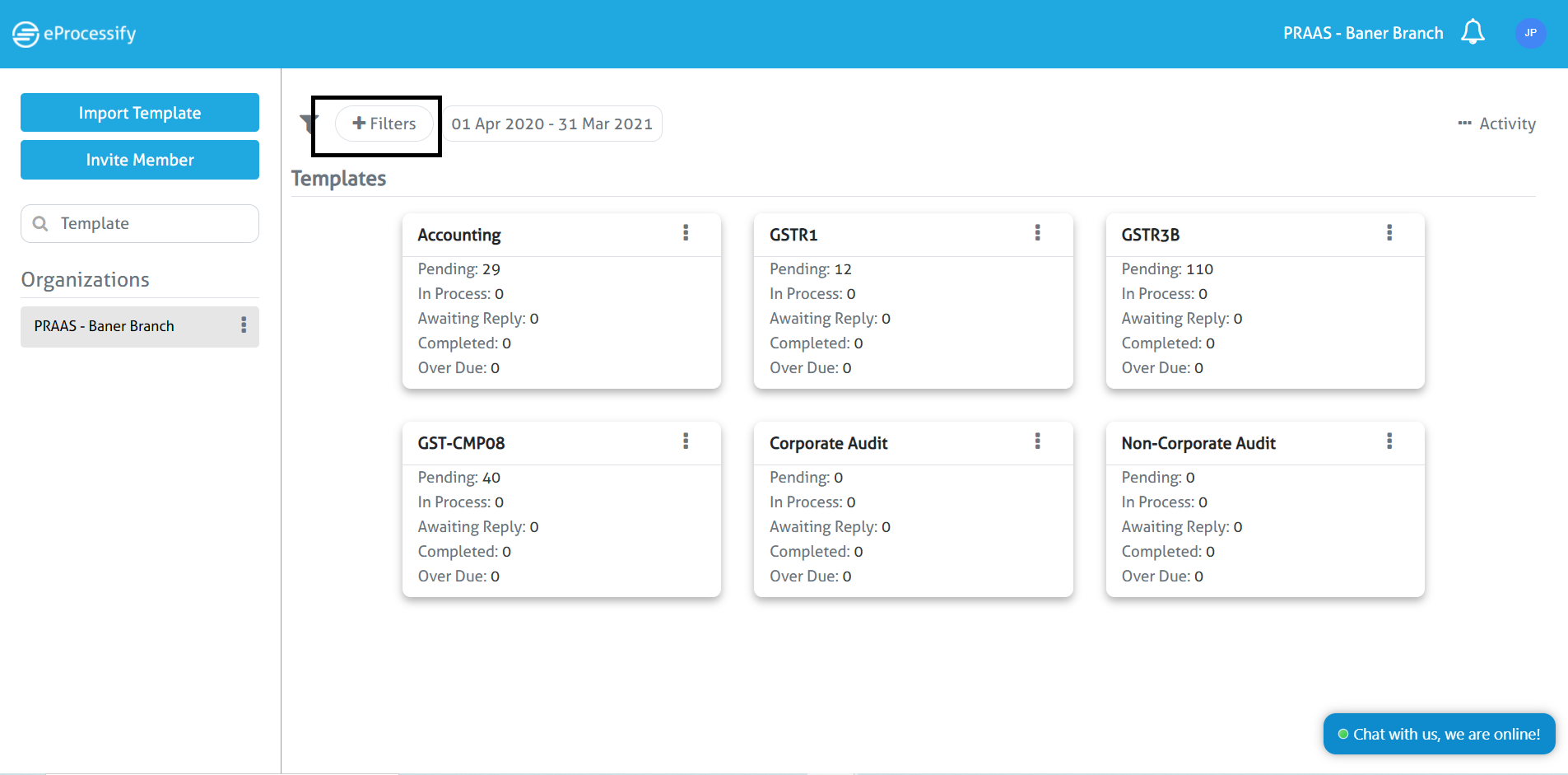Click GSTR1 Pending: 12
This screenshot has width=1568, height=775.
pos(811,269)
